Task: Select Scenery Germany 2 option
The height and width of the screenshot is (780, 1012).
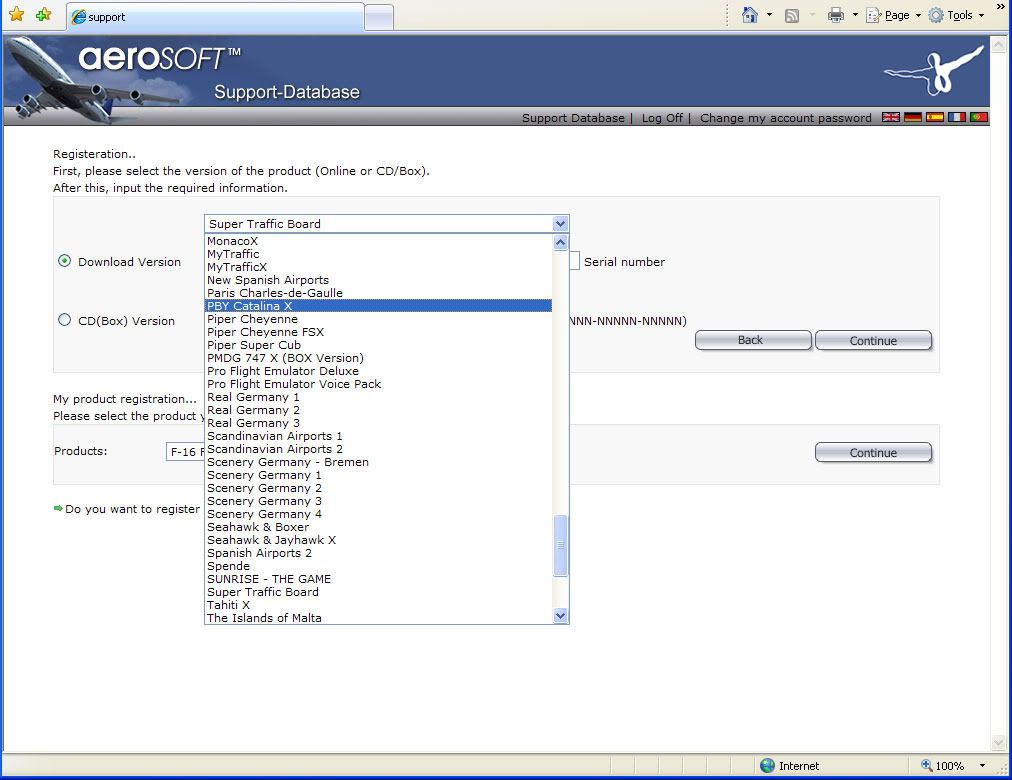Action: (x=378, y=488)
